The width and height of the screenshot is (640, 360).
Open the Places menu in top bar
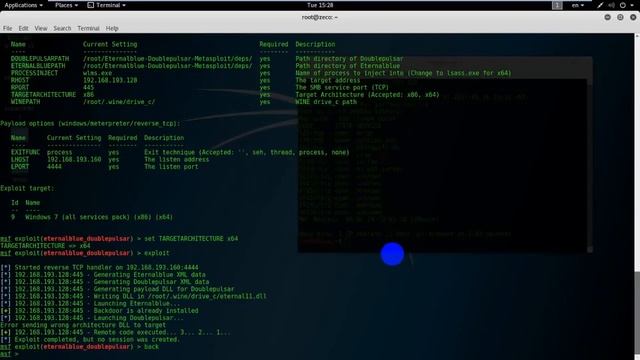pos(66,5)
